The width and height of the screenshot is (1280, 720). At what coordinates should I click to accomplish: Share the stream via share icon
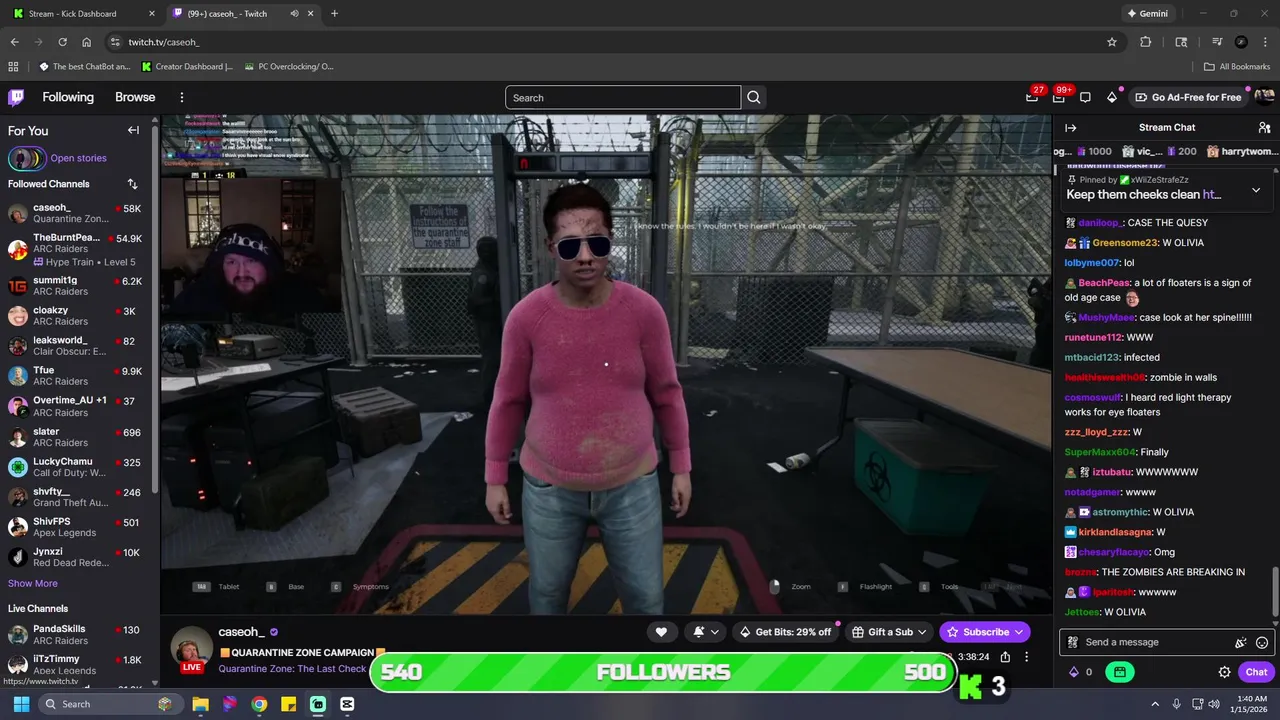pyautogui.click(x=1005, y=657)
